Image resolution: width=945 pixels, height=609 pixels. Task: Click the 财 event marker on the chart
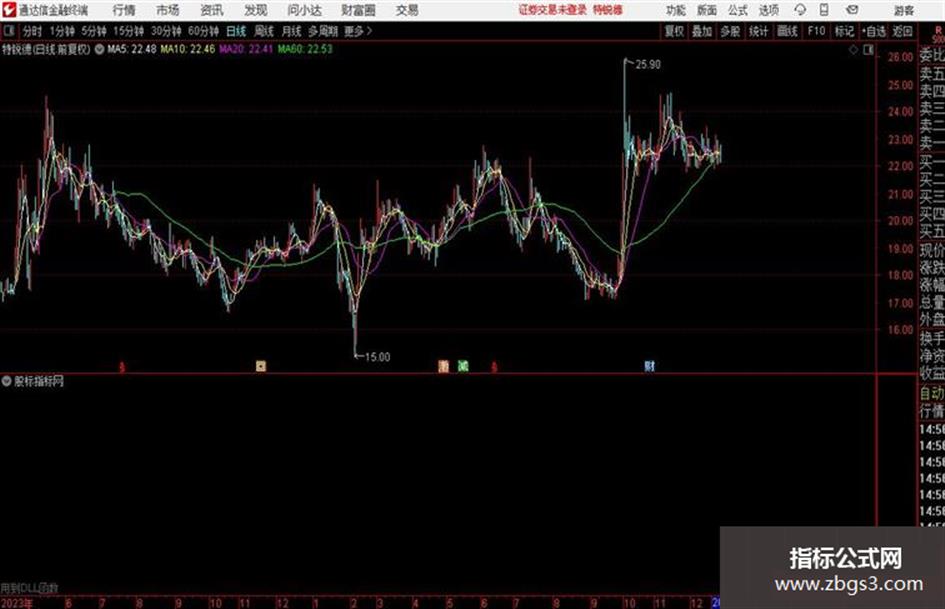pos(649,366)
